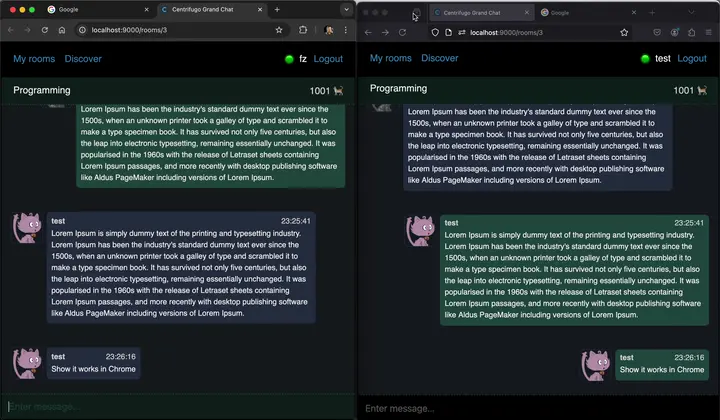720x420 pixels.
Task: Expand Chrome's tab search dropdown
Action: [x=346, y=9]
